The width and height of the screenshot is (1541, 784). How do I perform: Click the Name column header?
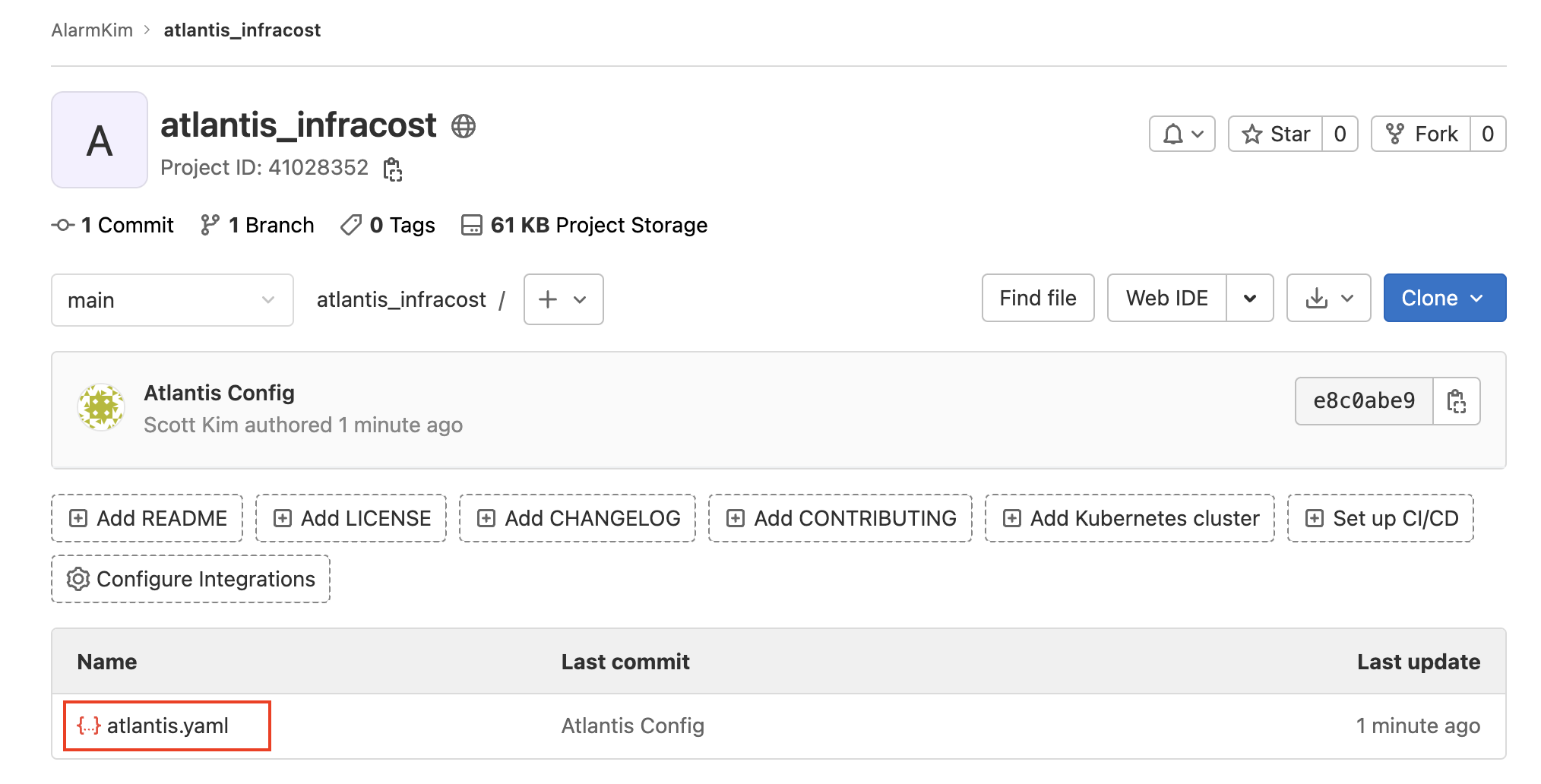click(107, 662)
